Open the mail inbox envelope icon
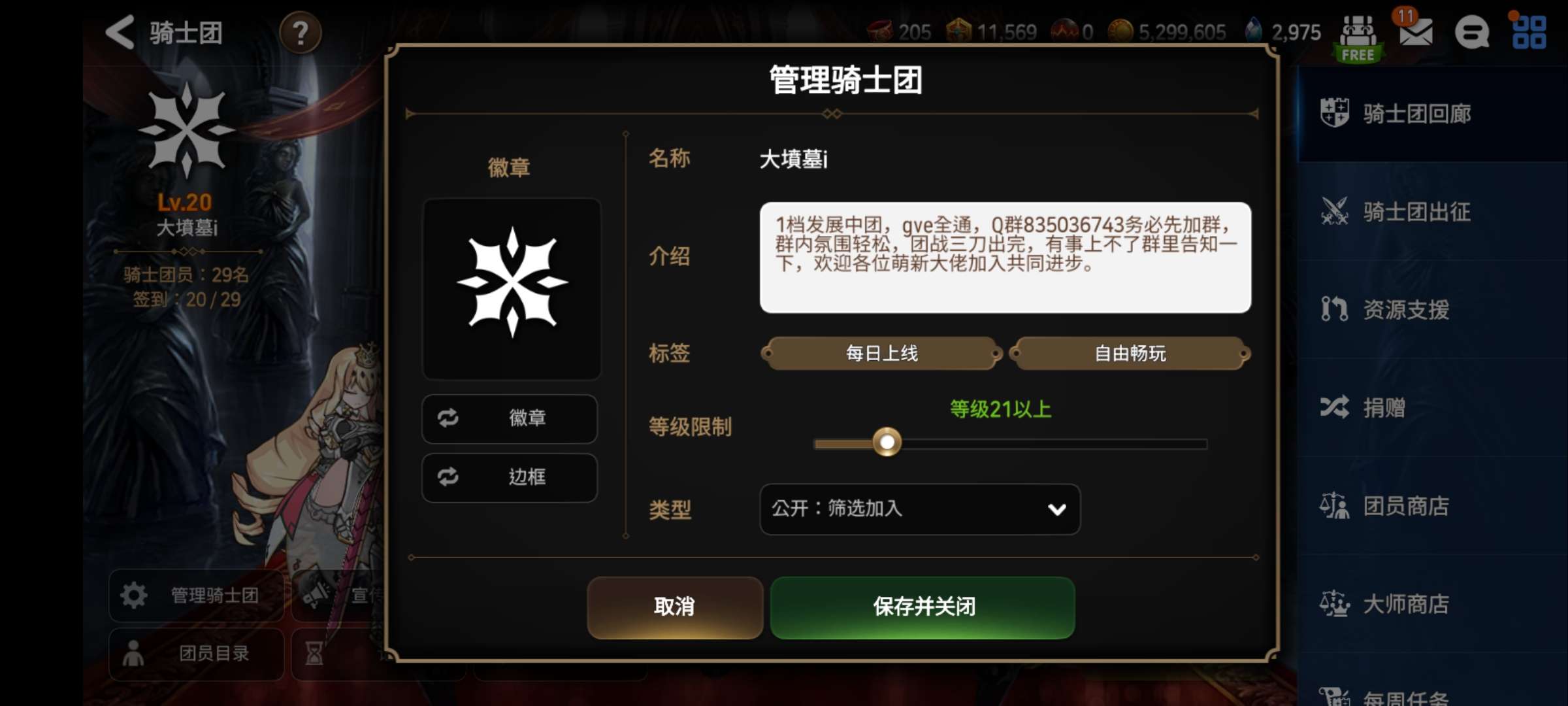1568x706 pixels. coord(1416,31)
